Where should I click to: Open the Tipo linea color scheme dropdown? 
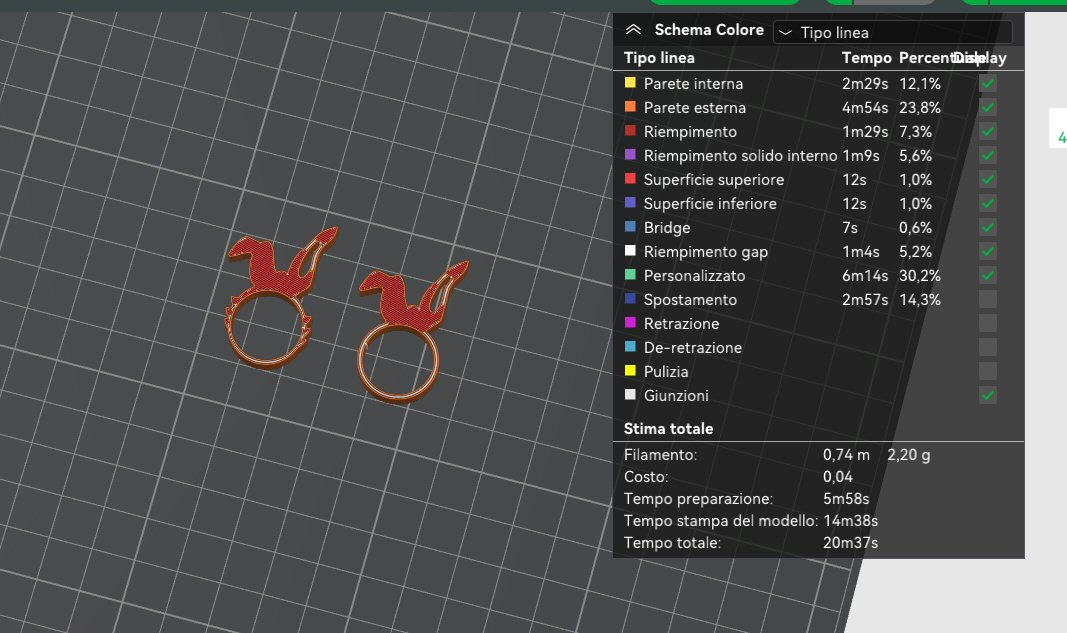tap(892, 33)
